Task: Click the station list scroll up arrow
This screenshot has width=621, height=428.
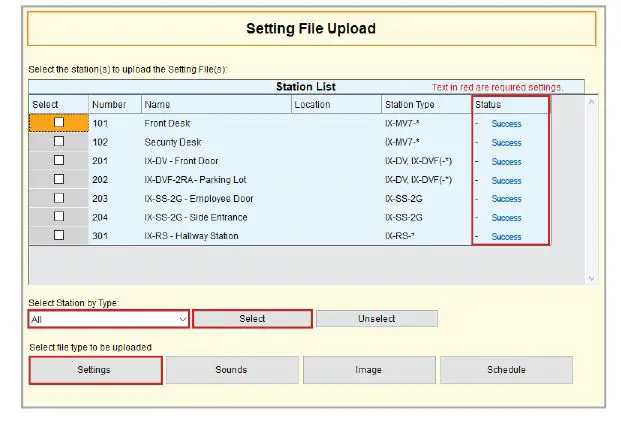Action: 591,102
